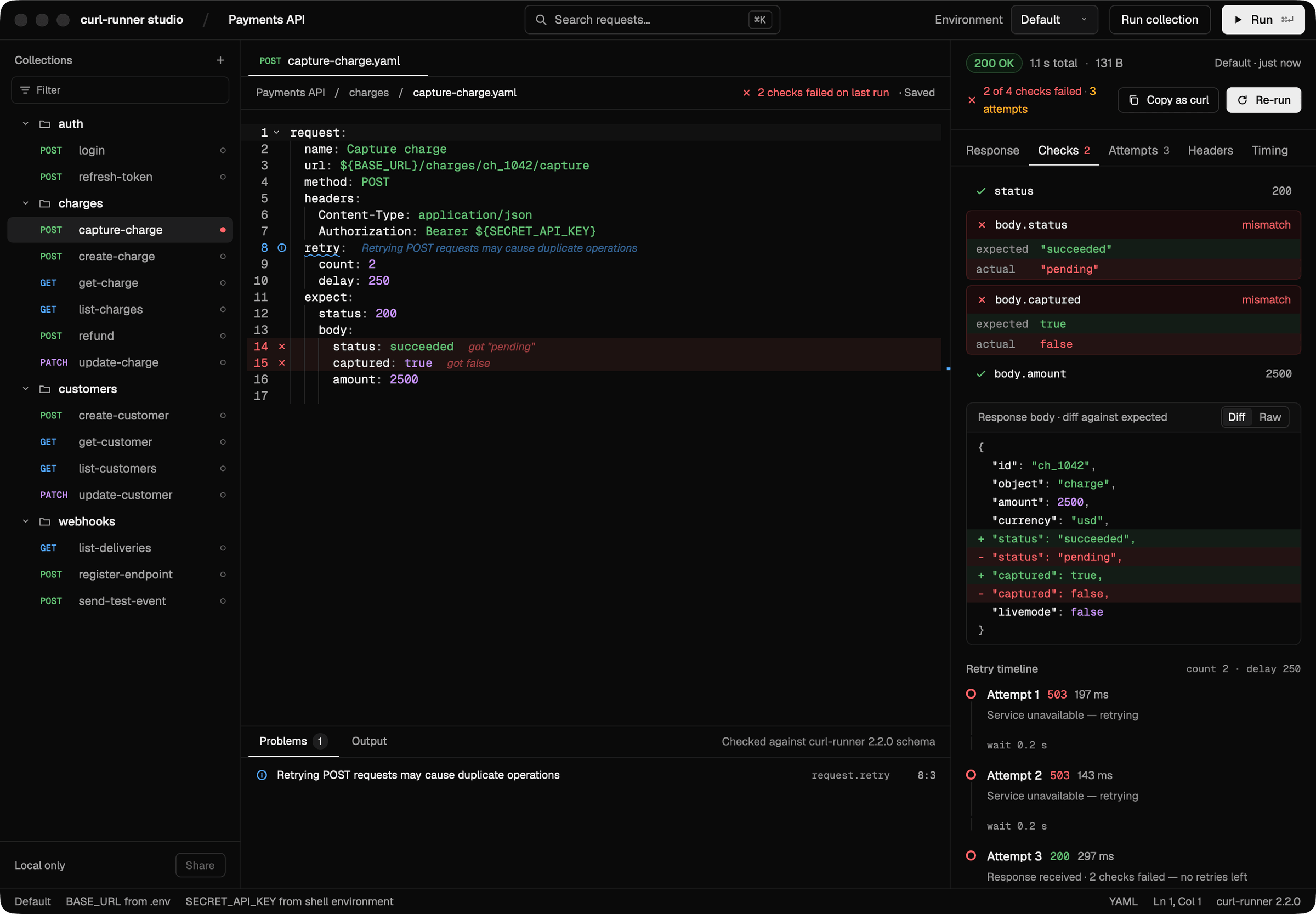This screenshot has width=1316, height=914.
Task: Collapse the customers folder
Action: click(25, 389)
